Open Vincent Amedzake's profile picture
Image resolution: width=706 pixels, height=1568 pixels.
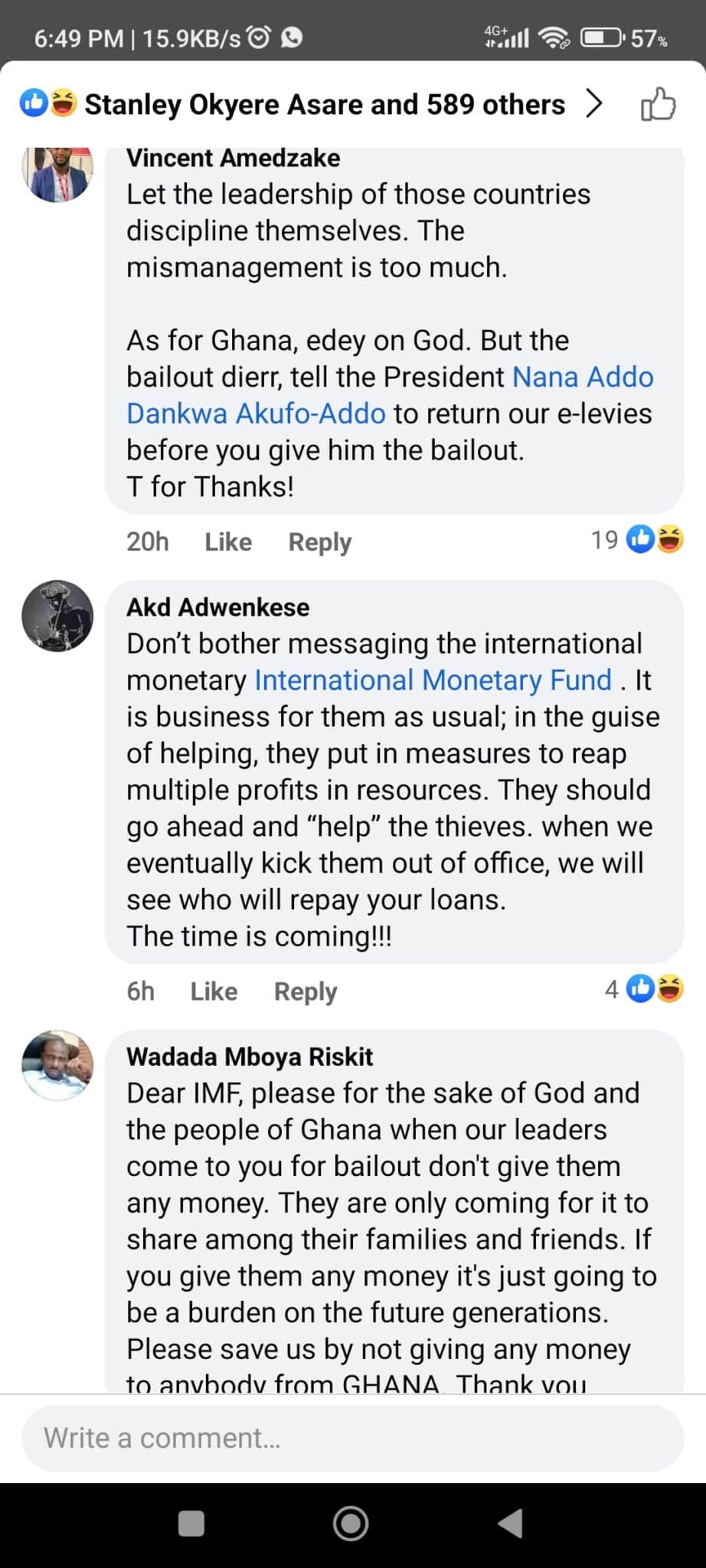(57, 171)
